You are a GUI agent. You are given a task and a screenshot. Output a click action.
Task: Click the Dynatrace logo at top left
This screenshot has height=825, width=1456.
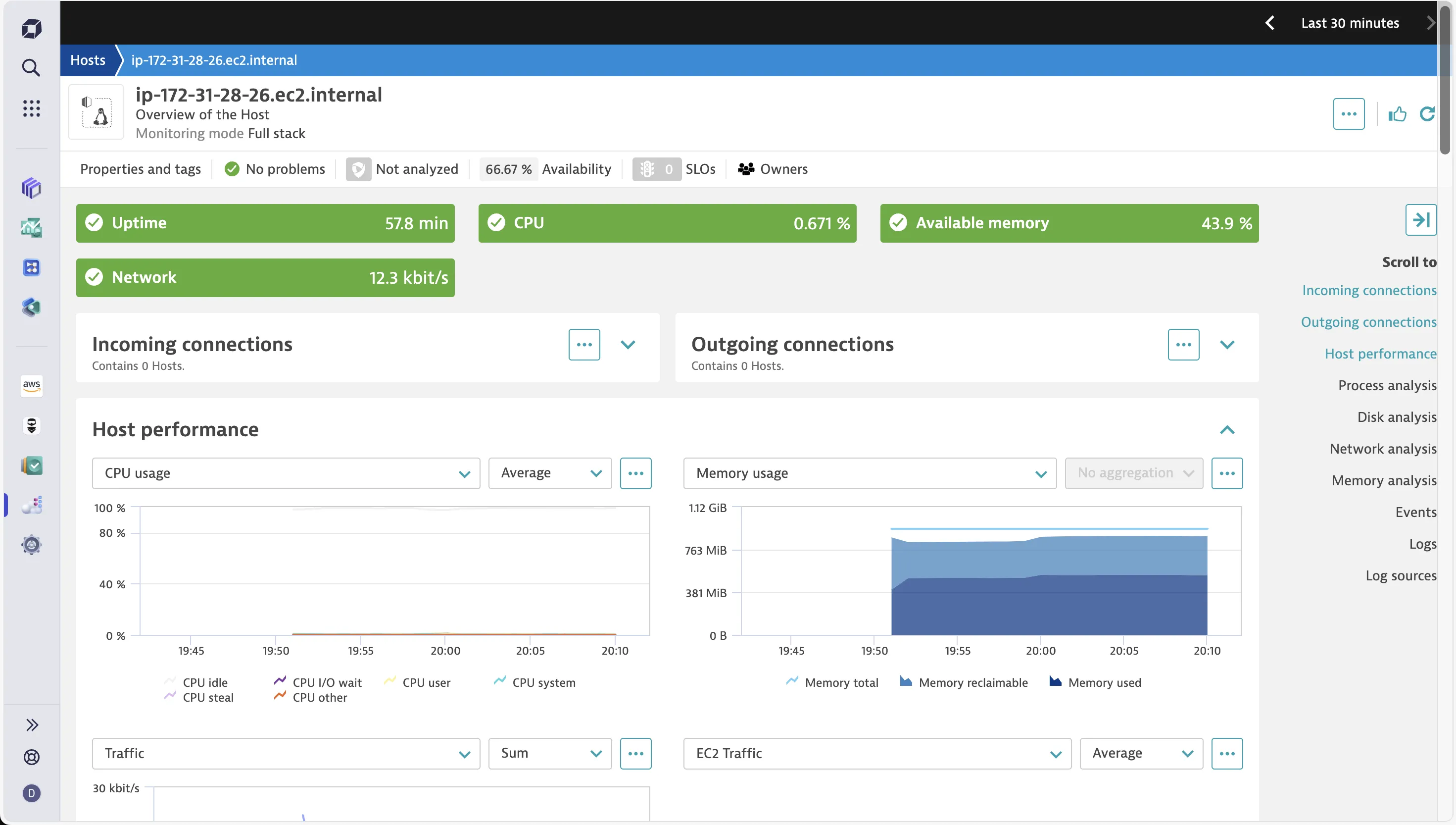[x=31, y=28]
